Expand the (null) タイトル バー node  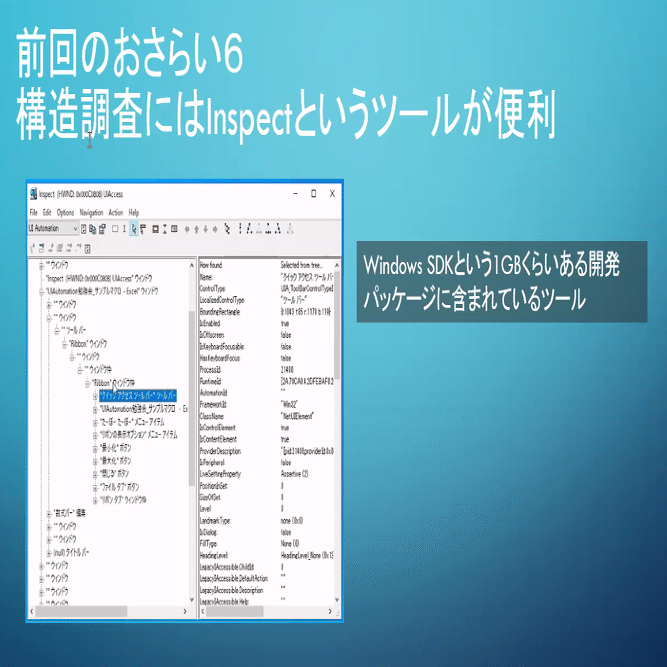(49, 553)
